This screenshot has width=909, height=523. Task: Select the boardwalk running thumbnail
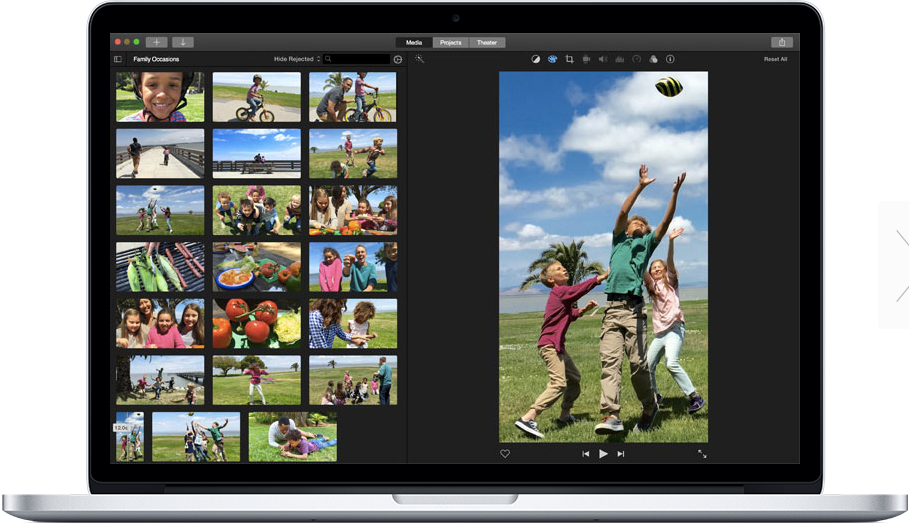[x=160, y=154]
